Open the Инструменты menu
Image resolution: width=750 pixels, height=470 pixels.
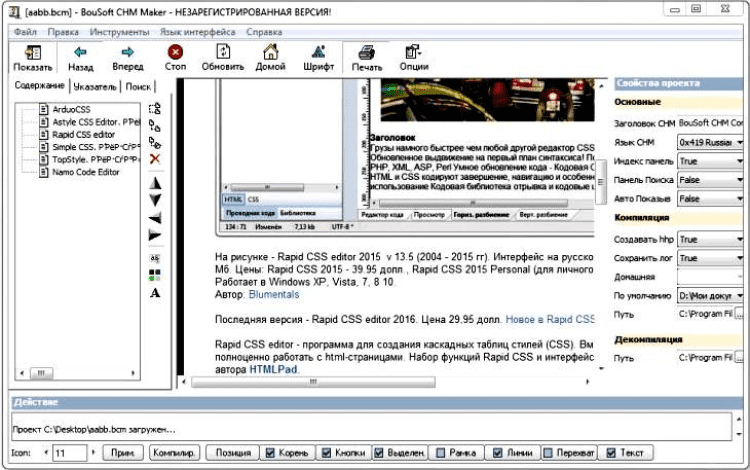pos(120,32)
